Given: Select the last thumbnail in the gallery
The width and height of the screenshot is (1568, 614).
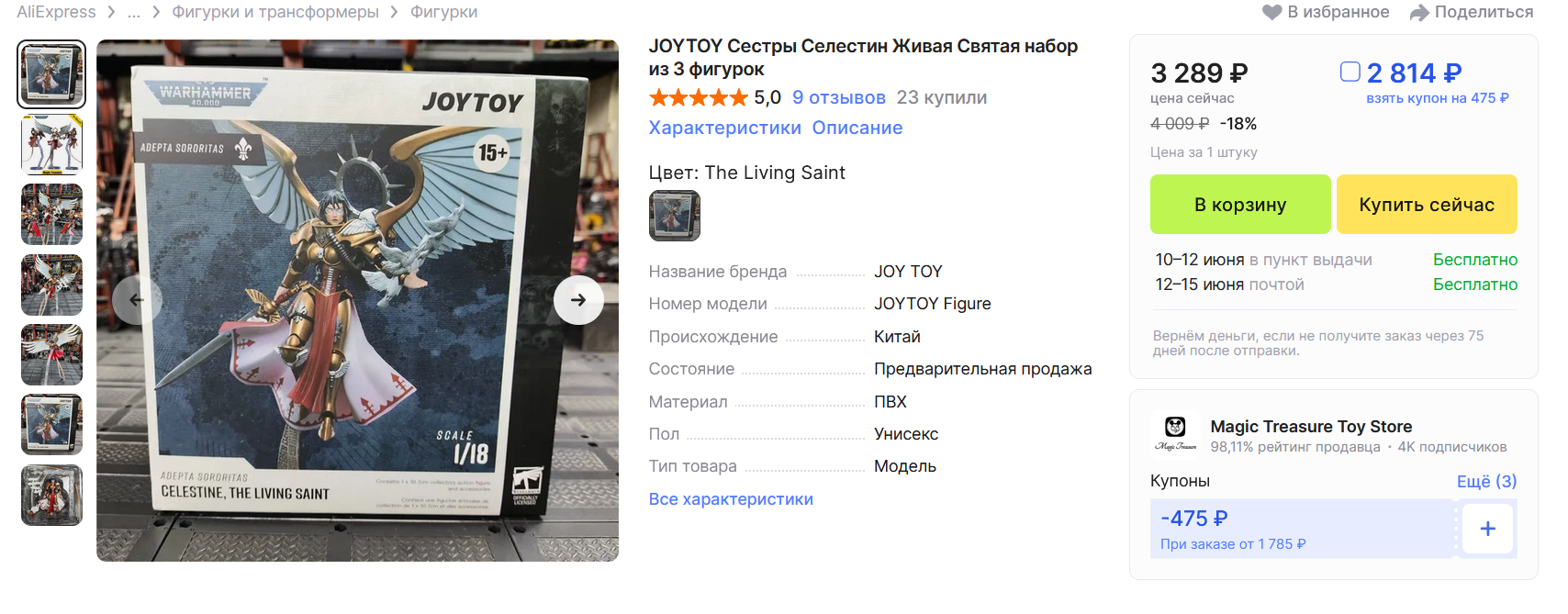Looking at the screenshot, I should pyautogui.click(x=51, y=496).
